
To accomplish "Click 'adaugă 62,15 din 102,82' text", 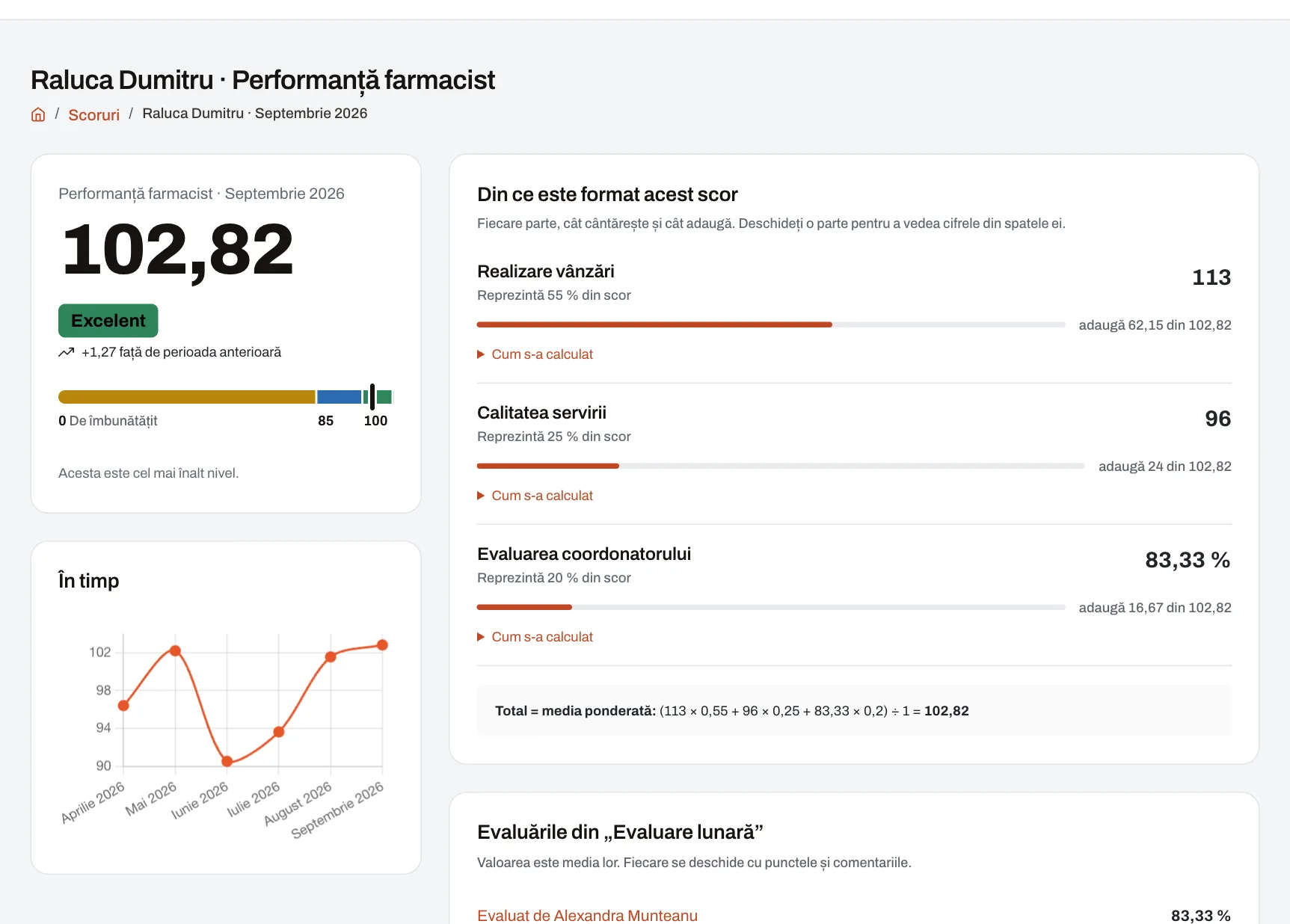I will tap(1155, 325).
